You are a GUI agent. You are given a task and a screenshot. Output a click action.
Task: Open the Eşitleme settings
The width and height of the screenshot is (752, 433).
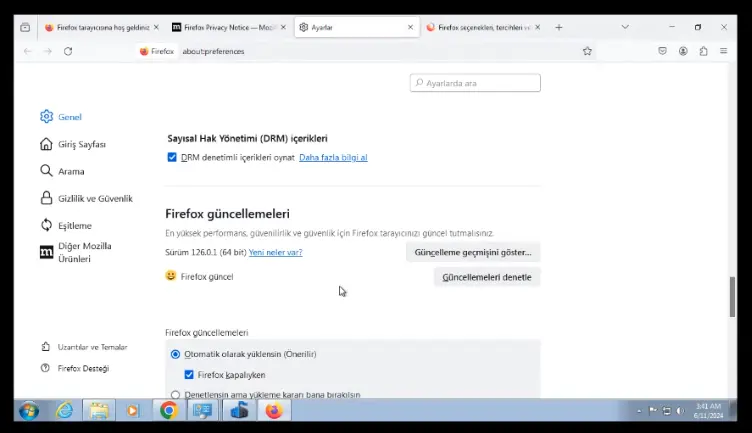point(66,225)
